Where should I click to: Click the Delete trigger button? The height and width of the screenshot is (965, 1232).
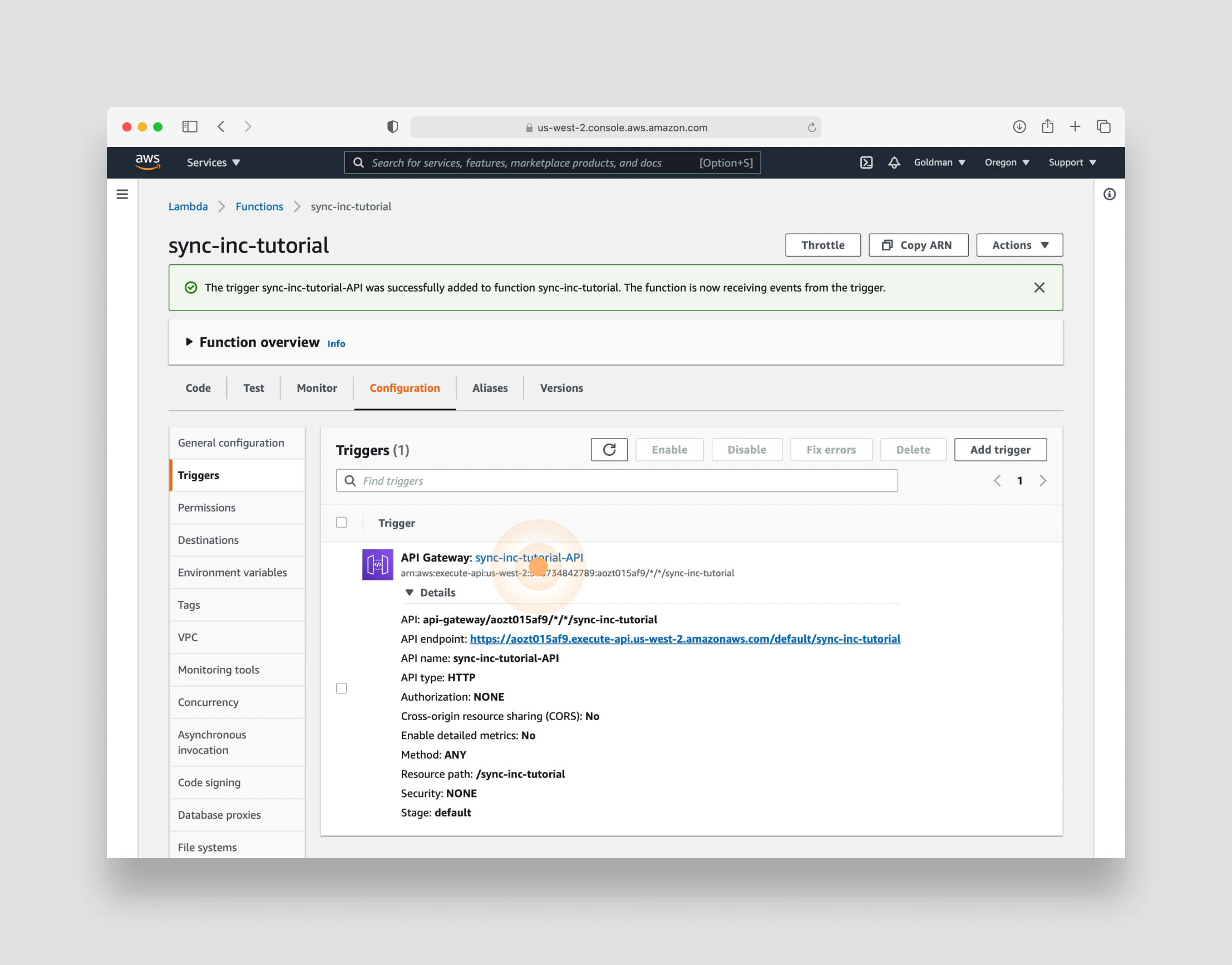[913, 450]
